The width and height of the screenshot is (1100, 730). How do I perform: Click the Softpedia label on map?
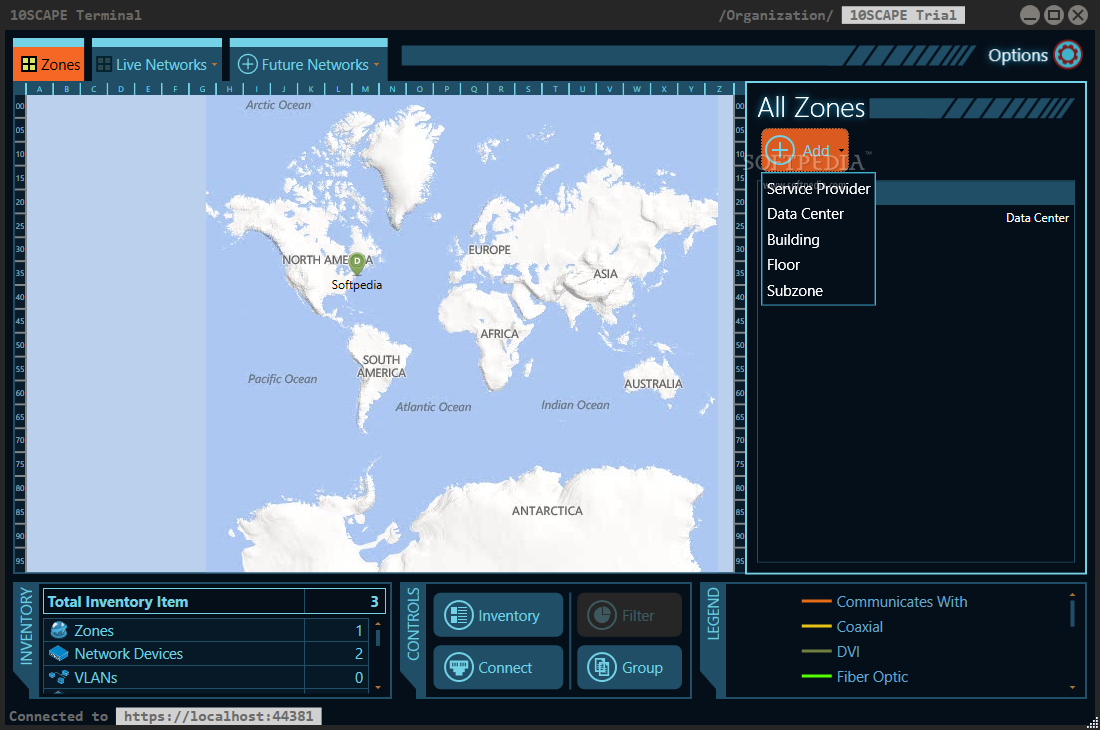(x=356, y=285)
